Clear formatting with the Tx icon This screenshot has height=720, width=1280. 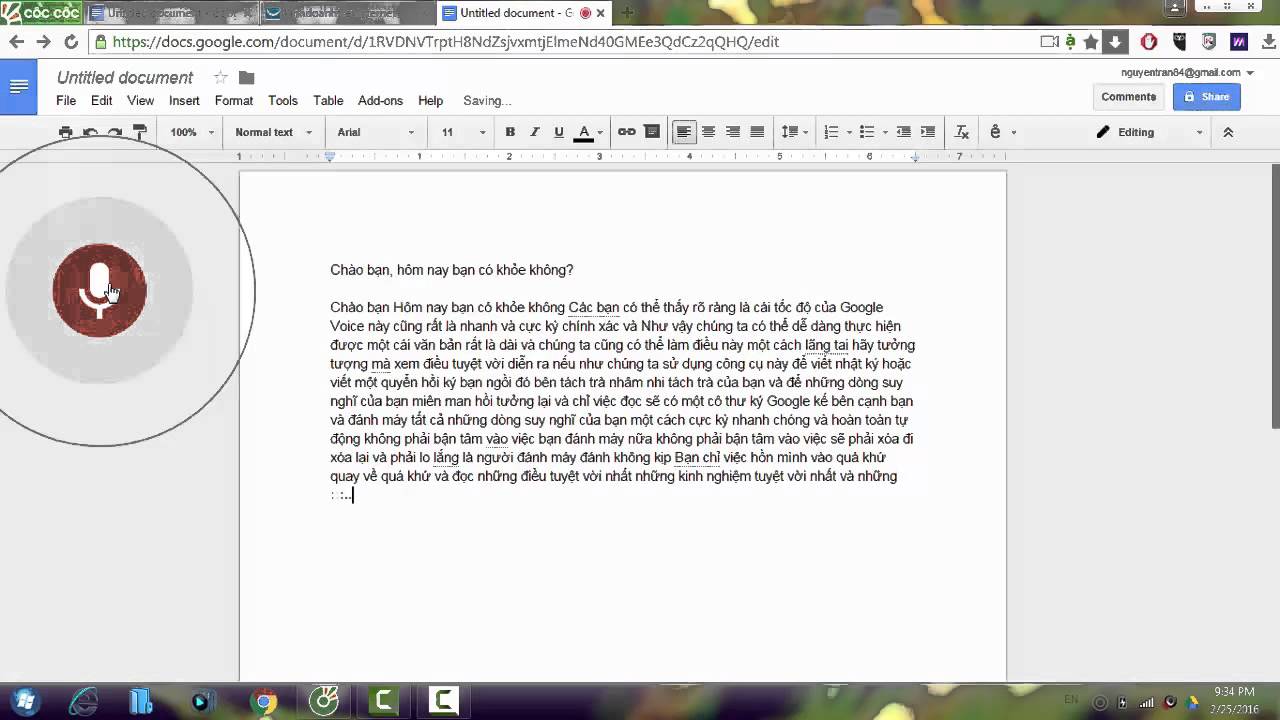click(962, 132)
